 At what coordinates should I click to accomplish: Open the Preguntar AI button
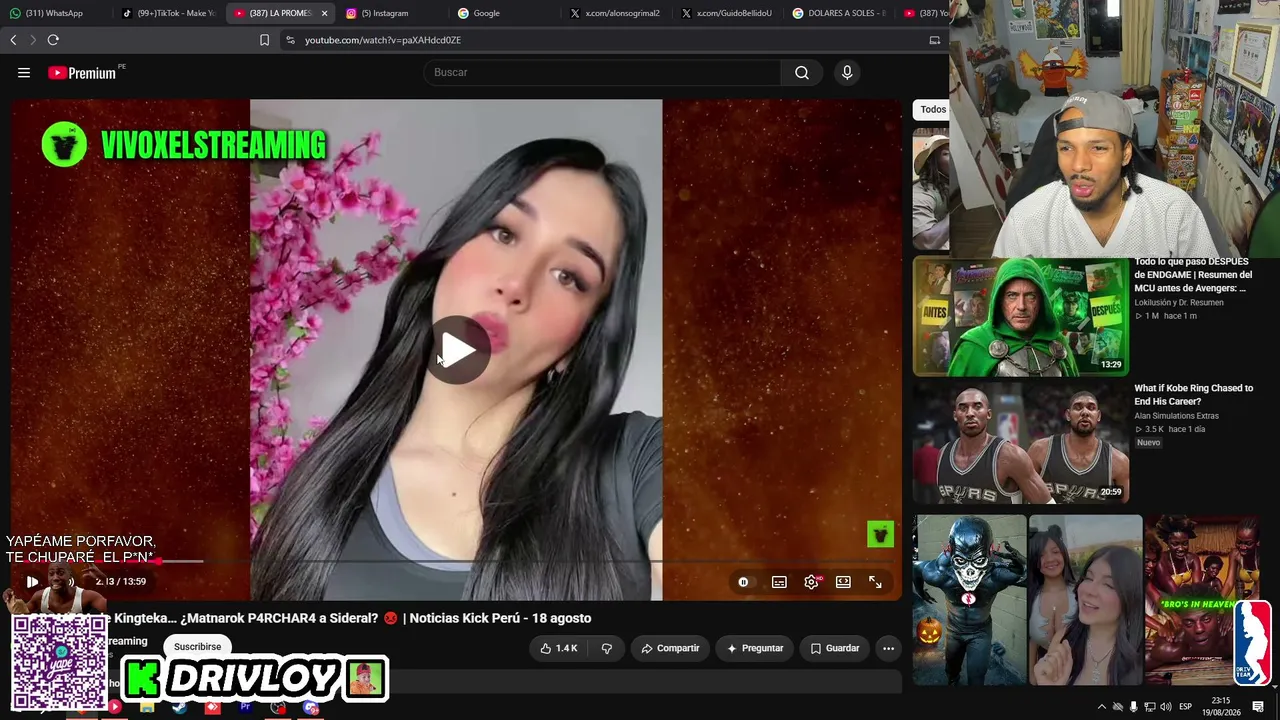pos(755,648)
